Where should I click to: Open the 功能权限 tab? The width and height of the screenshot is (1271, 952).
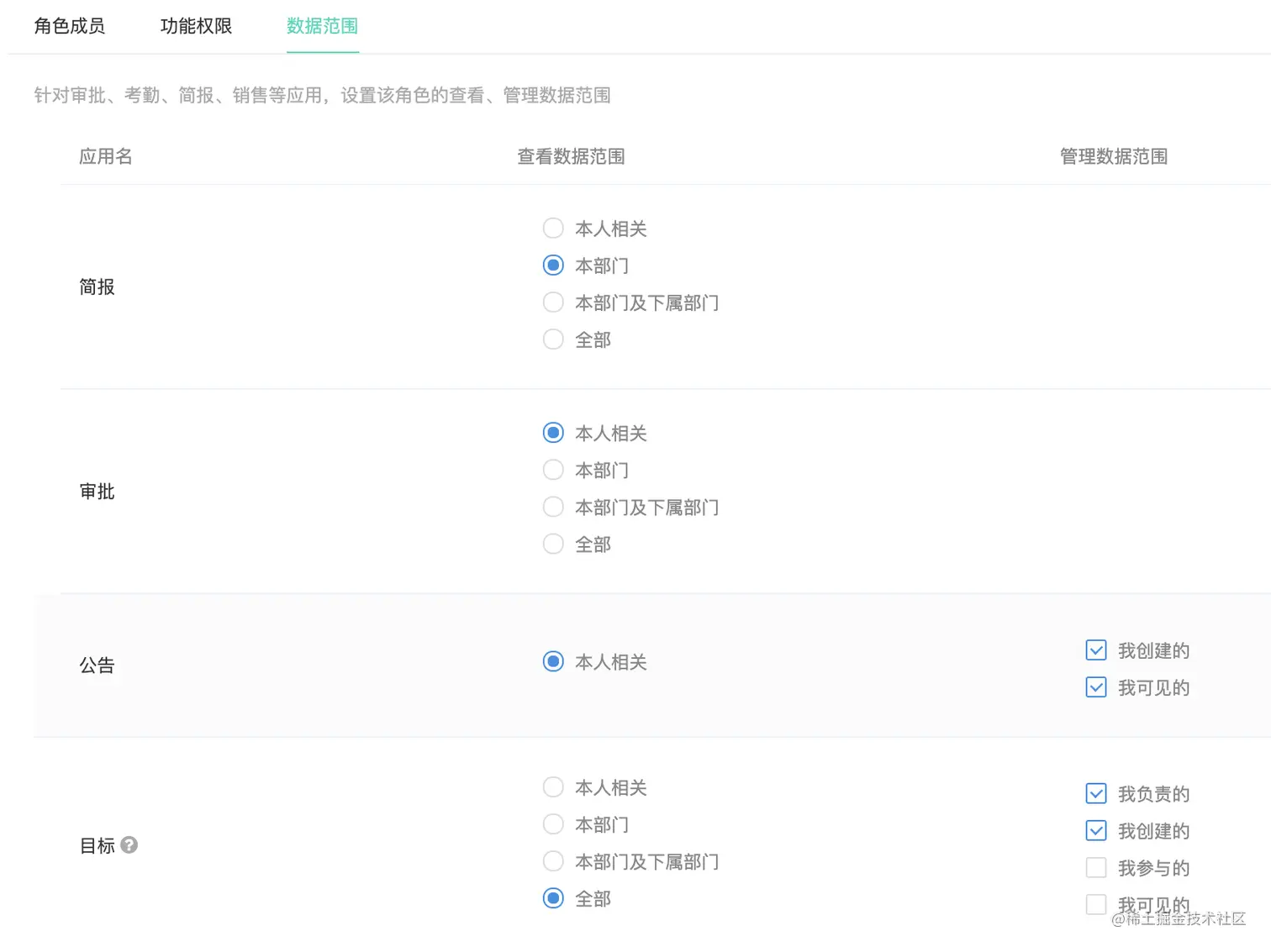196,26
